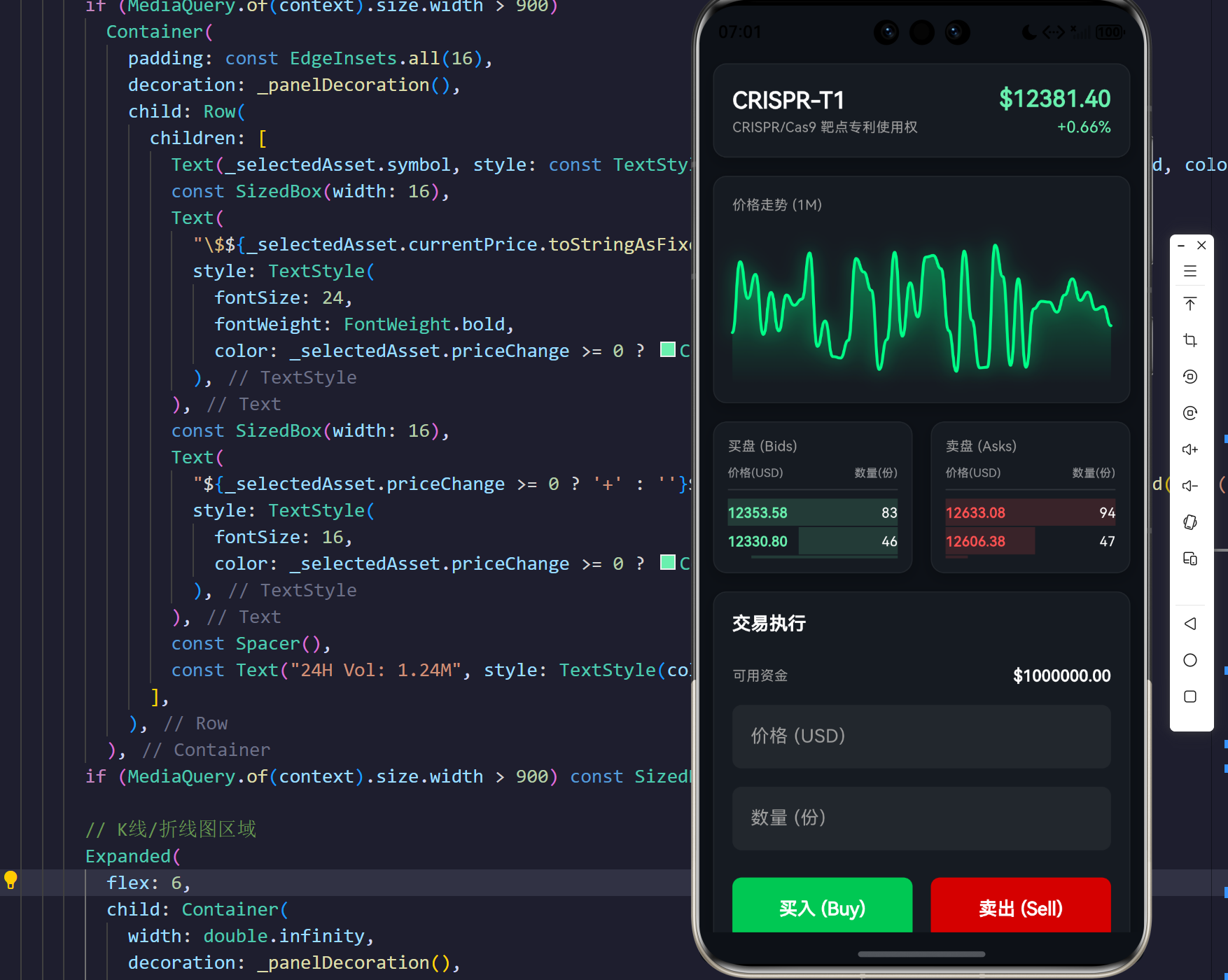The height and width of the screenshot is (980, 1228).
Task: Tap the 可用资金 label
Action: (x=760, y=676)
